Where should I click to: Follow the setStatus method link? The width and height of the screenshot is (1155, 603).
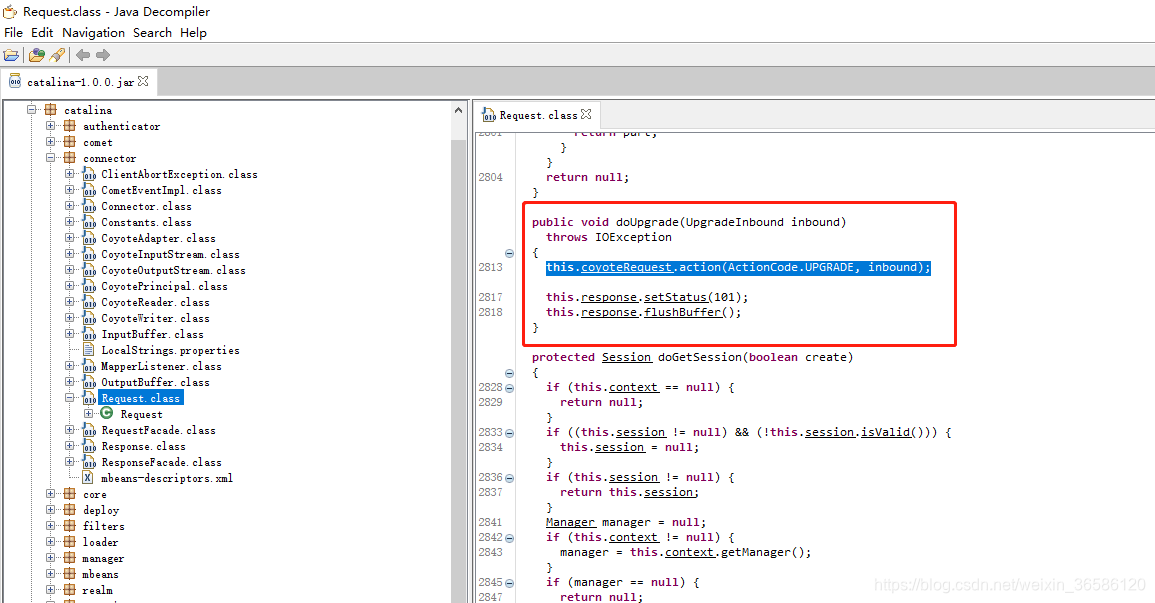click(675, 297)
